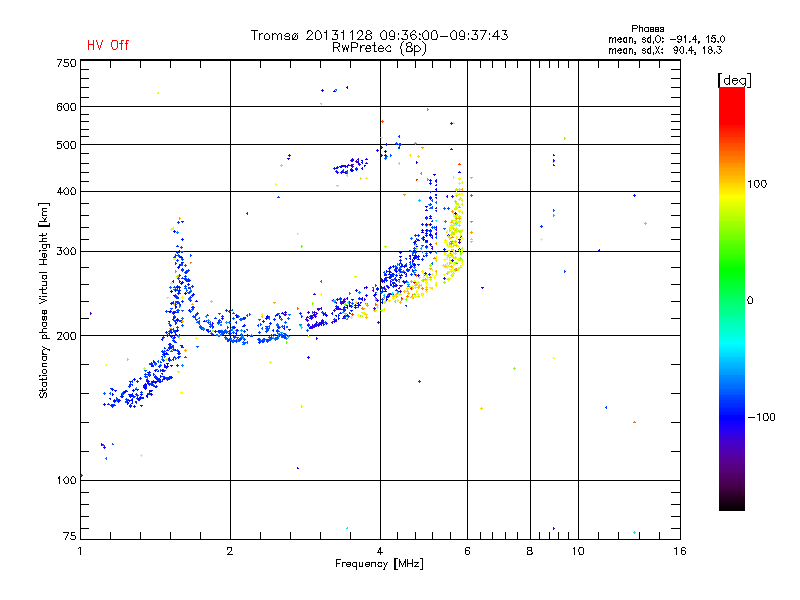Image resolution: width=800 pixels, height=600 pixels.
Task: Click the x-axis "10" tick label
Action: [578, 551]
